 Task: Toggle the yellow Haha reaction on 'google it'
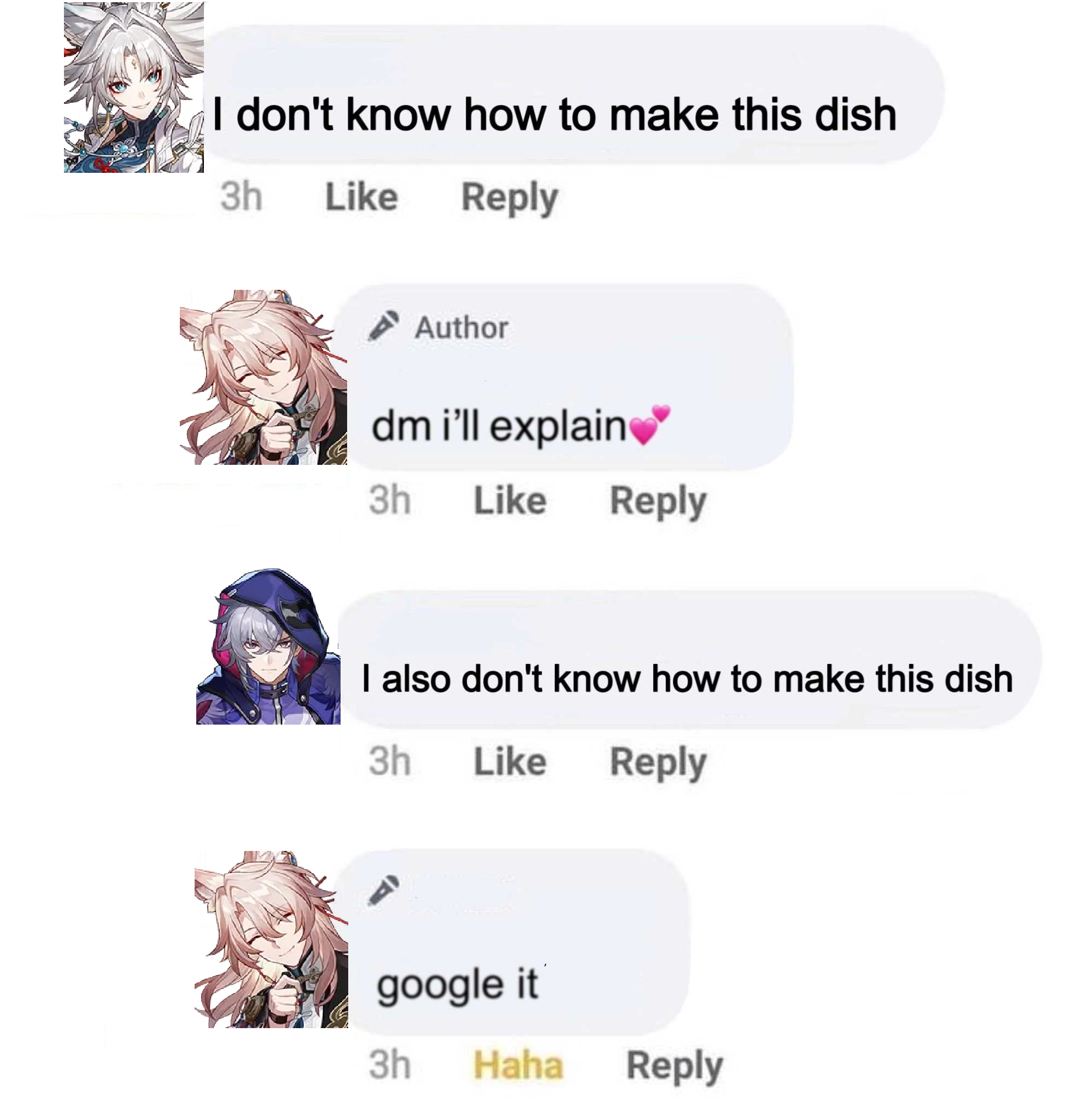[518, 1065]
